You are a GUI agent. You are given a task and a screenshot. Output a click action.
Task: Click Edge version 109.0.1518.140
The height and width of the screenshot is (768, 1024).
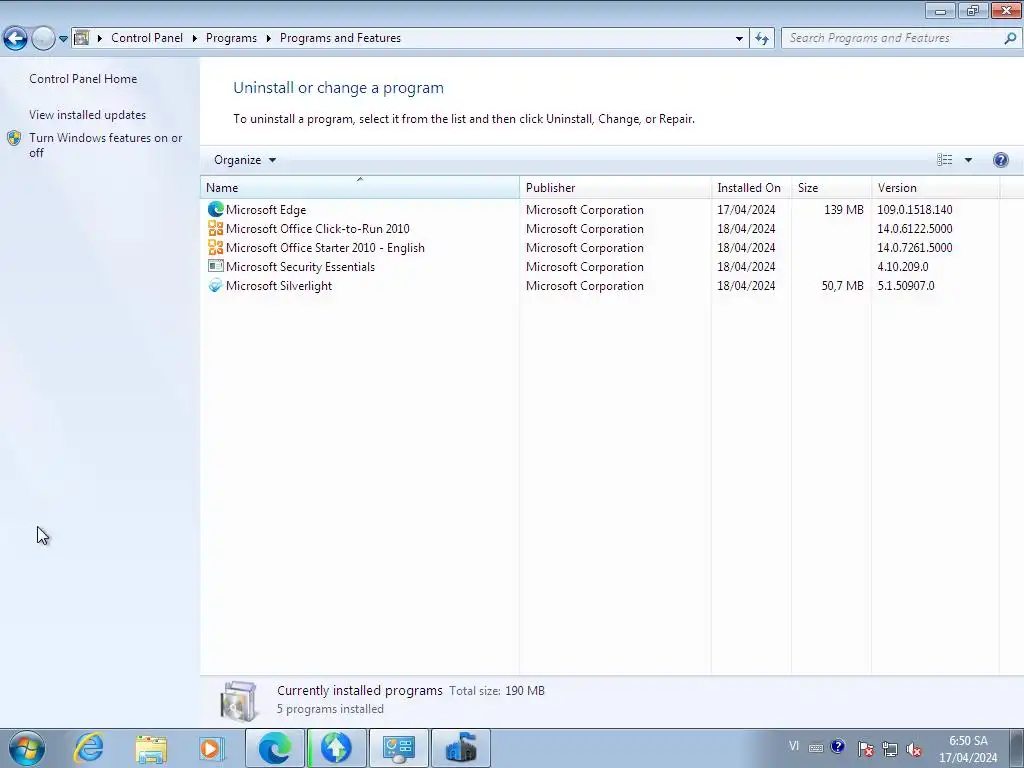click(x=914, y=210)
